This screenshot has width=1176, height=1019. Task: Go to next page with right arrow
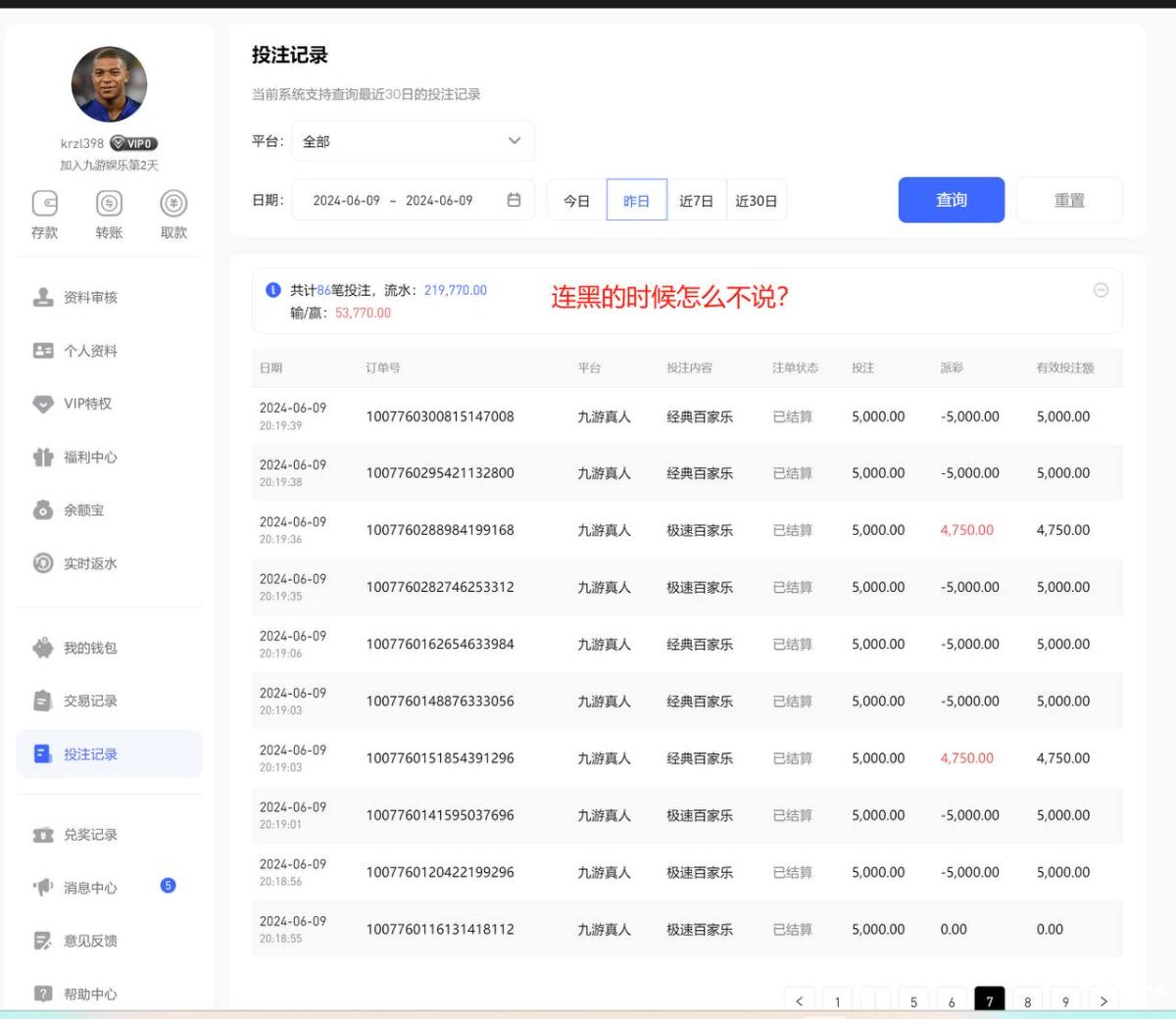[x=1103, y=1000]
